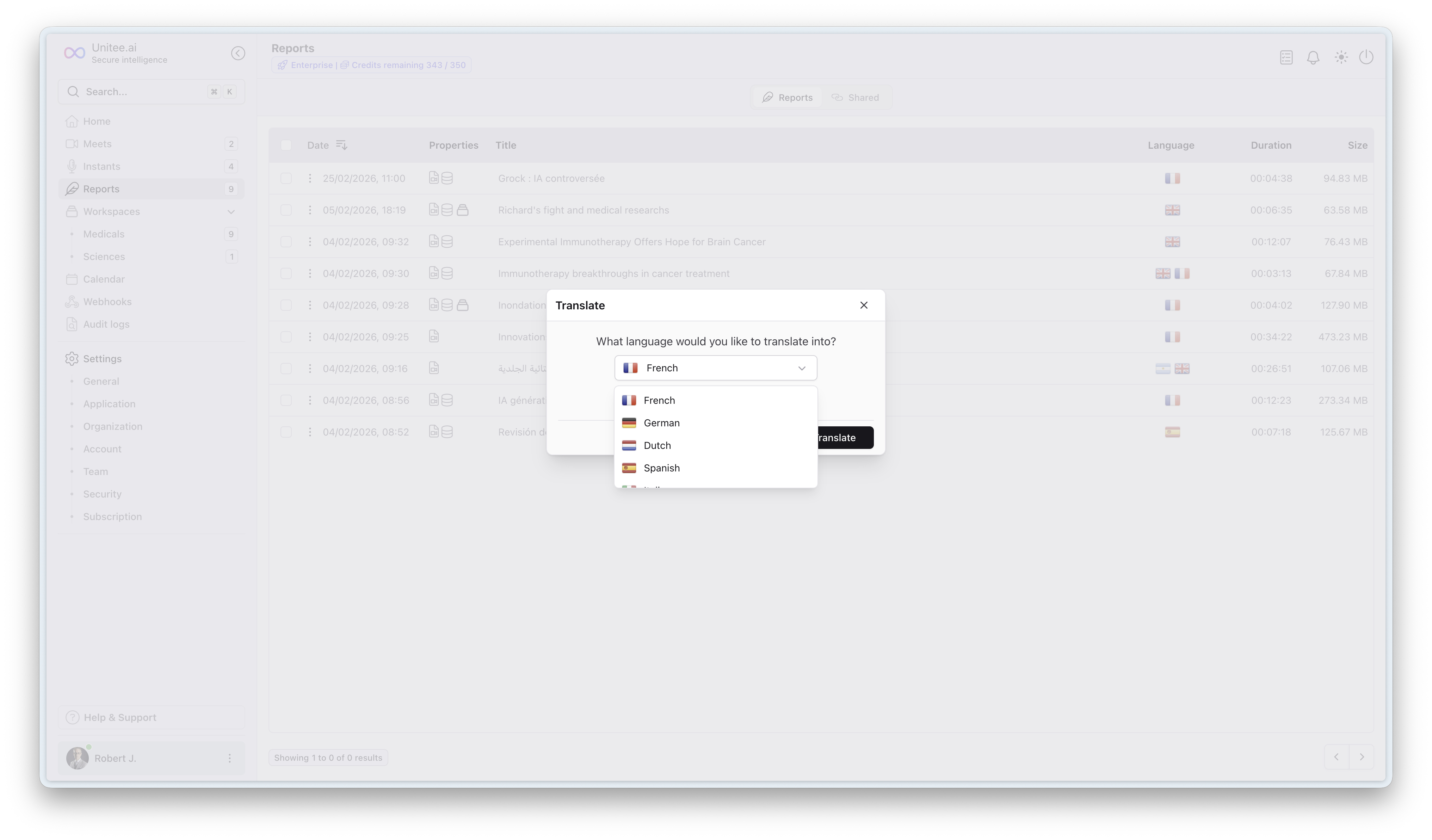Image resolution: width=1432 pixels, height=840 pixels.
Task: Open row menu for 04/02/2026, 09:32 report
Action: (310, 242)
